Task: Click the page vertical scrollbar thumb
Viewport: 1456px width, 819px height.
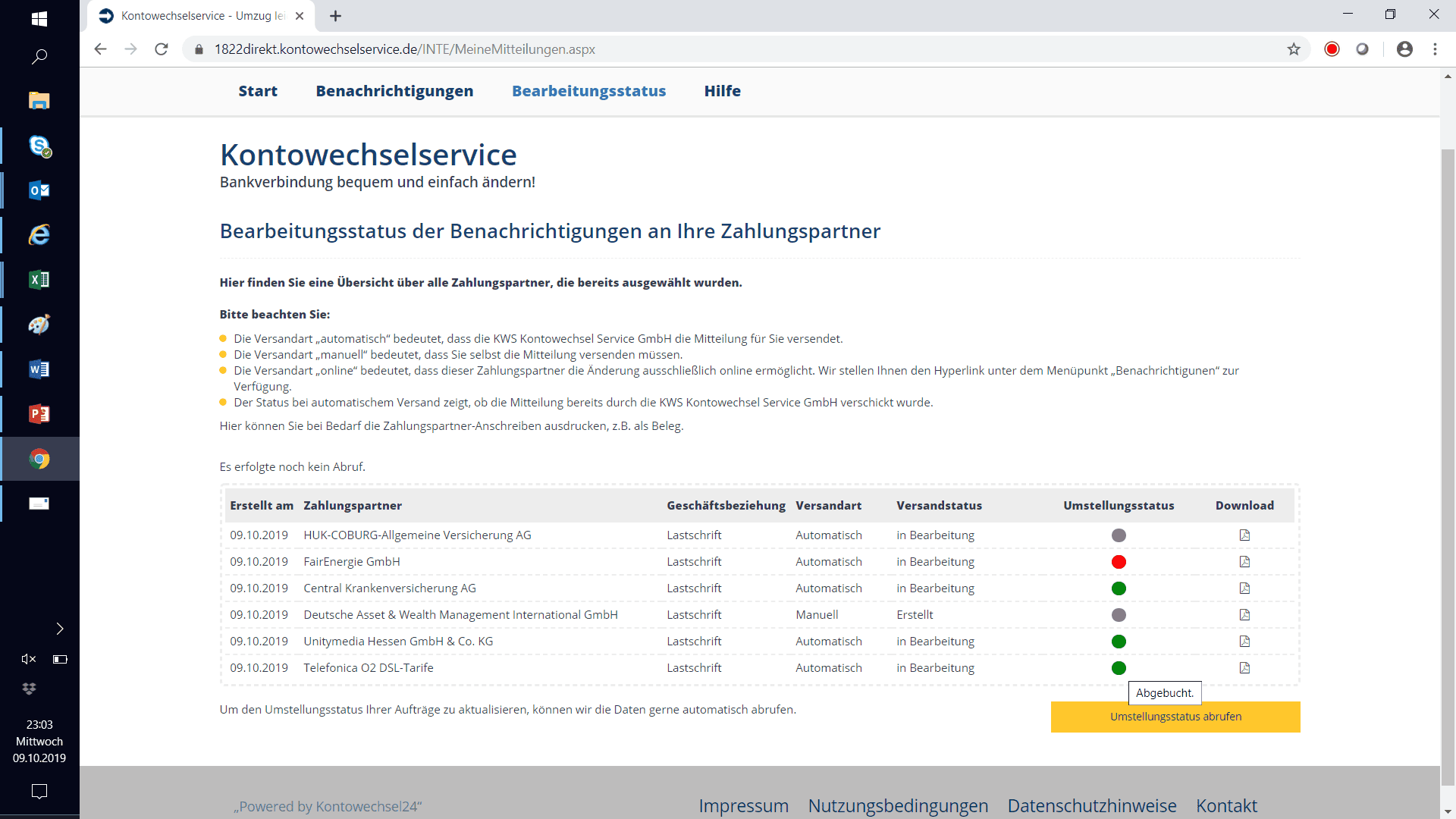Action: (1448, 466)
